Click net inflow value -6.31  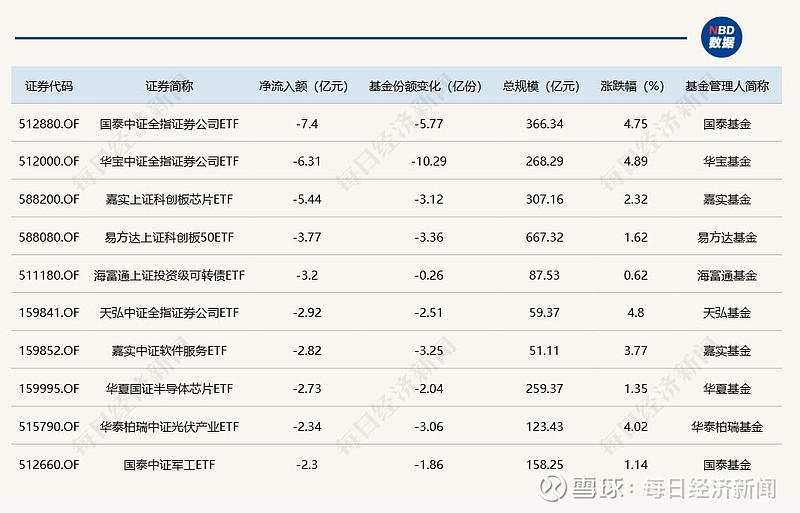coord(307,162)
